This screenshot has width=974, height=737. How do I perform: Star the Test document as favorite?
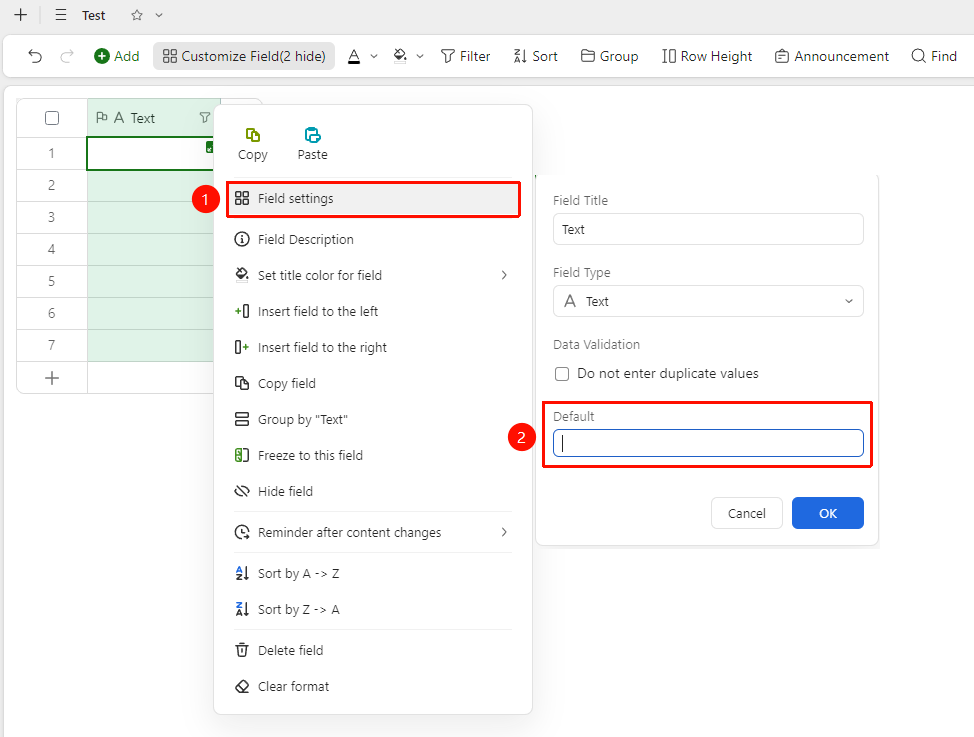click(x=137, y=15)
